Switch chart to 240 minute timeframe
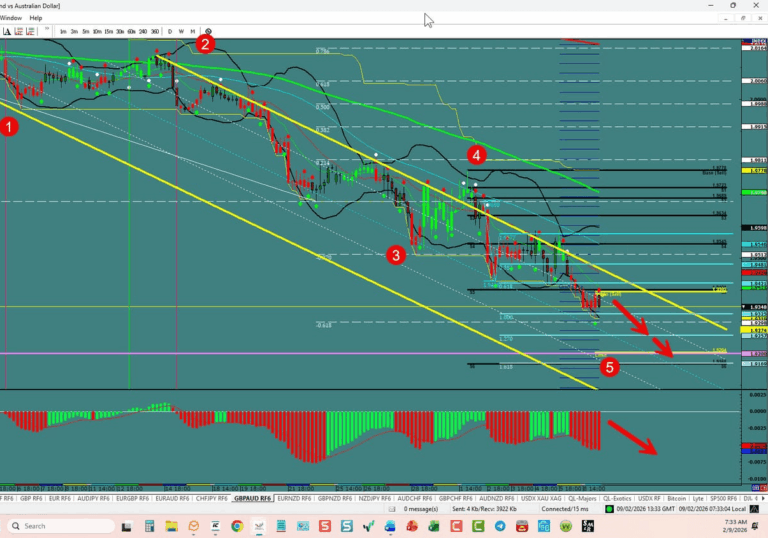Screen dimensions: 768x538 pyautogui.click(x=143, y=31)
